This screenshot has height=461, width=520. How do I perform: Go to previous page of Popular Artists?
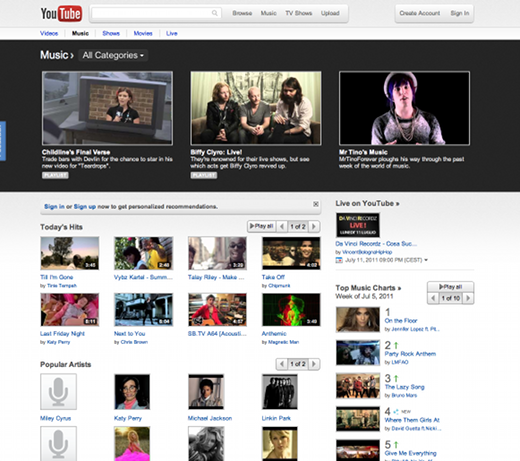coord(282,364)
